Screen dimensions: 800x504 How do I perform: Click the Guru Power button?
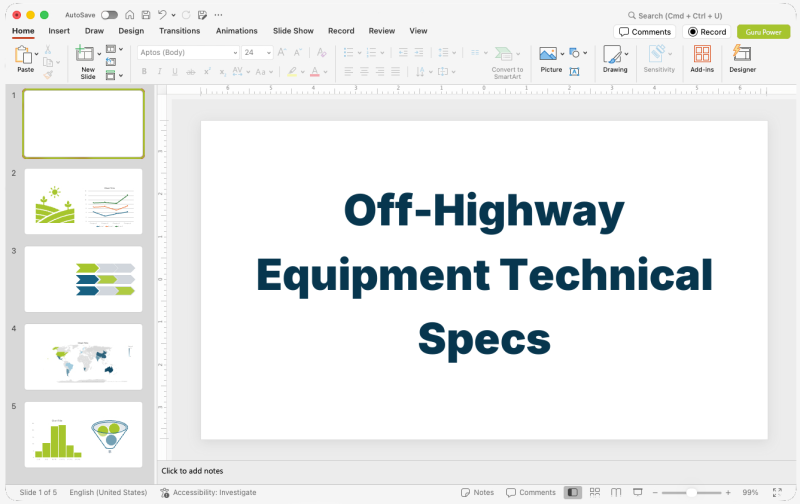[x=764, y=32]
